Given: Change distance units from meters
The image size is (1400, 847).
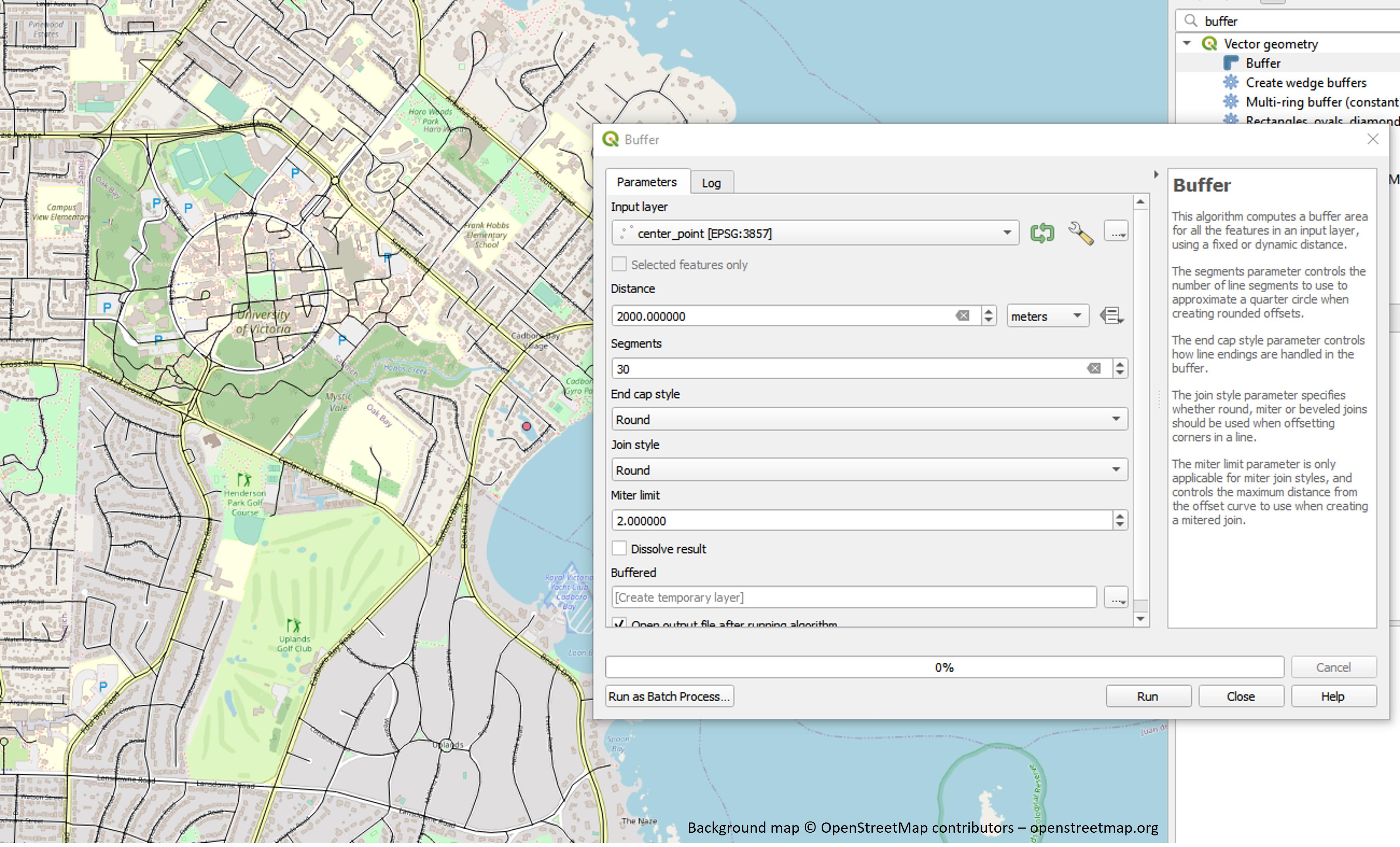Looking at the screenshot, I should pyautogui.click(x=1046, y=316).
